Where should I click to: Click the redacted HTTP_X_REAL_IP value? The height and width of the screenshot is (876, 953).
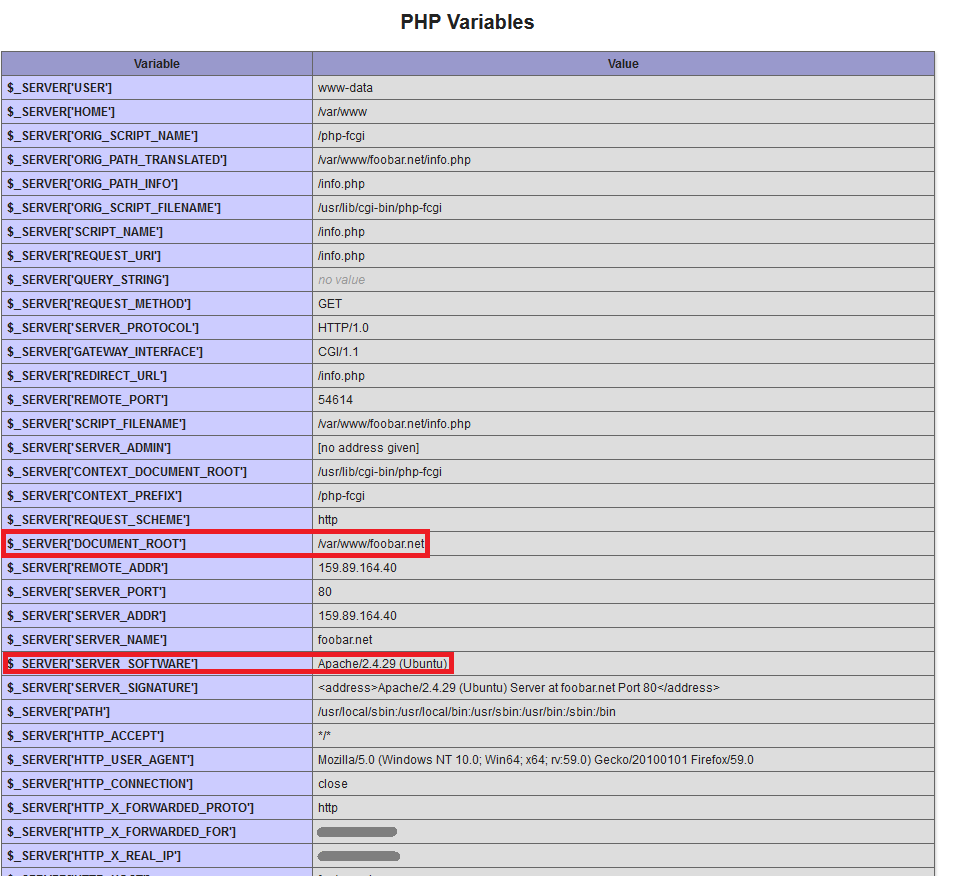(x=358, y=856)
